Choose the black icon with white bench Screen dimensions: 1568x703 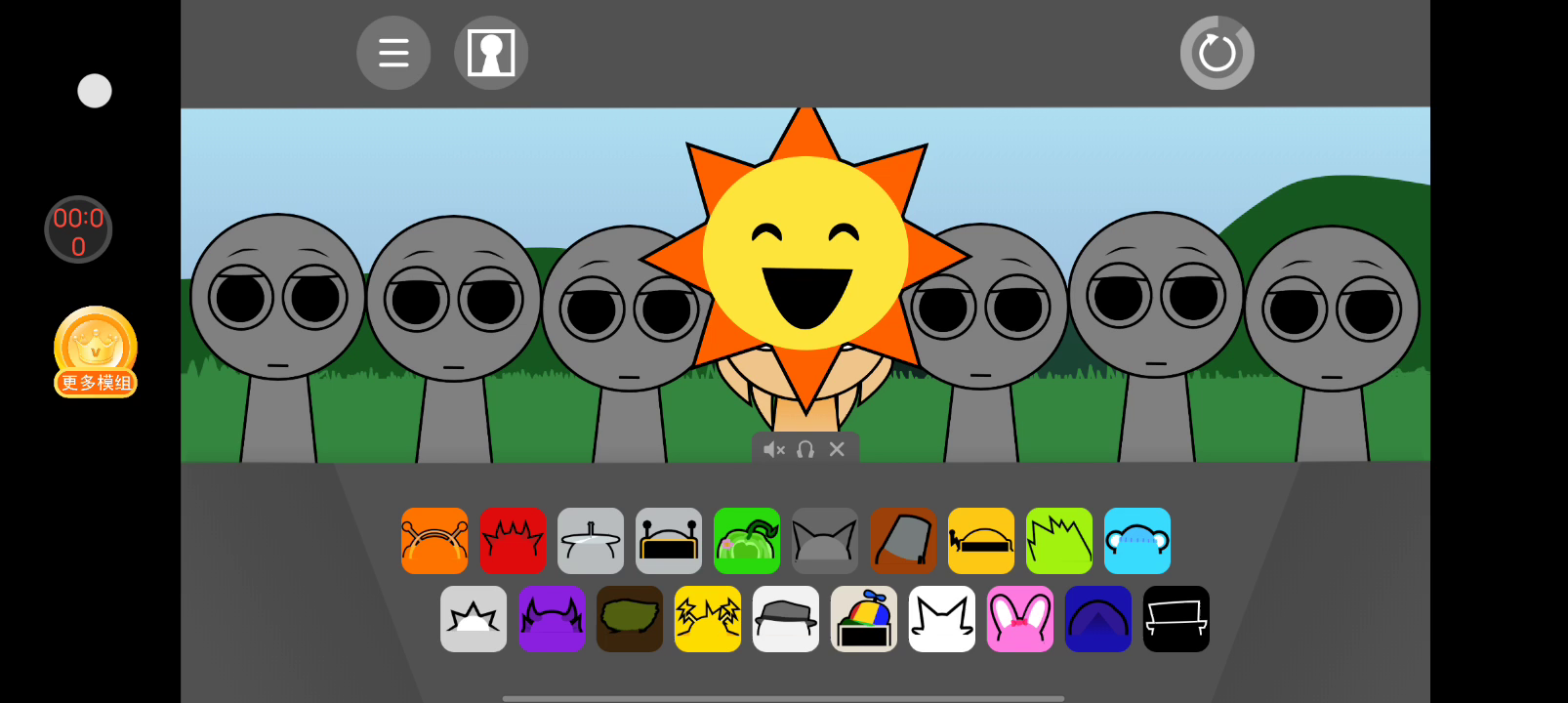click(x=1176, y=619)
